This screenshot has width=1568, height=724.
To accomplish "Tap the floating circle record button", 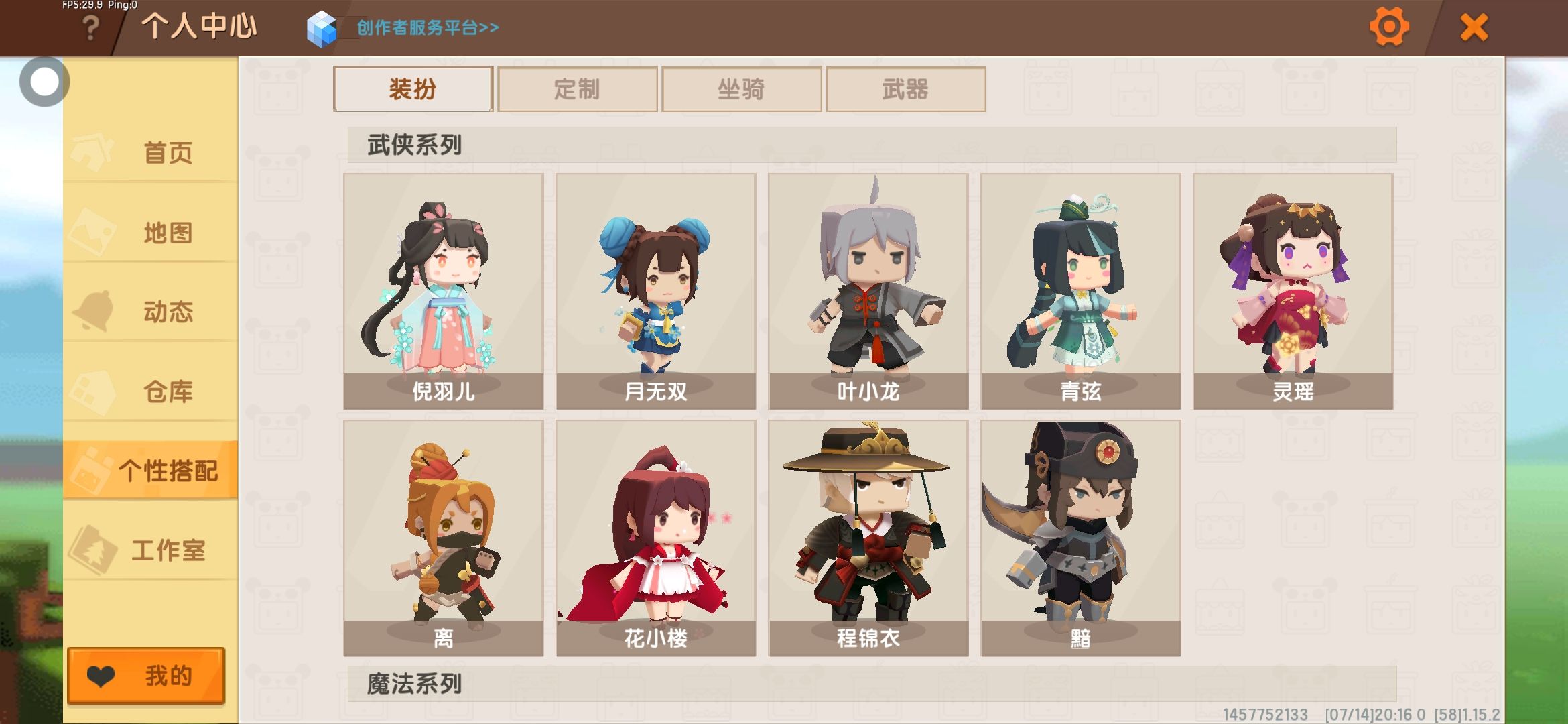I will (44, 82).
